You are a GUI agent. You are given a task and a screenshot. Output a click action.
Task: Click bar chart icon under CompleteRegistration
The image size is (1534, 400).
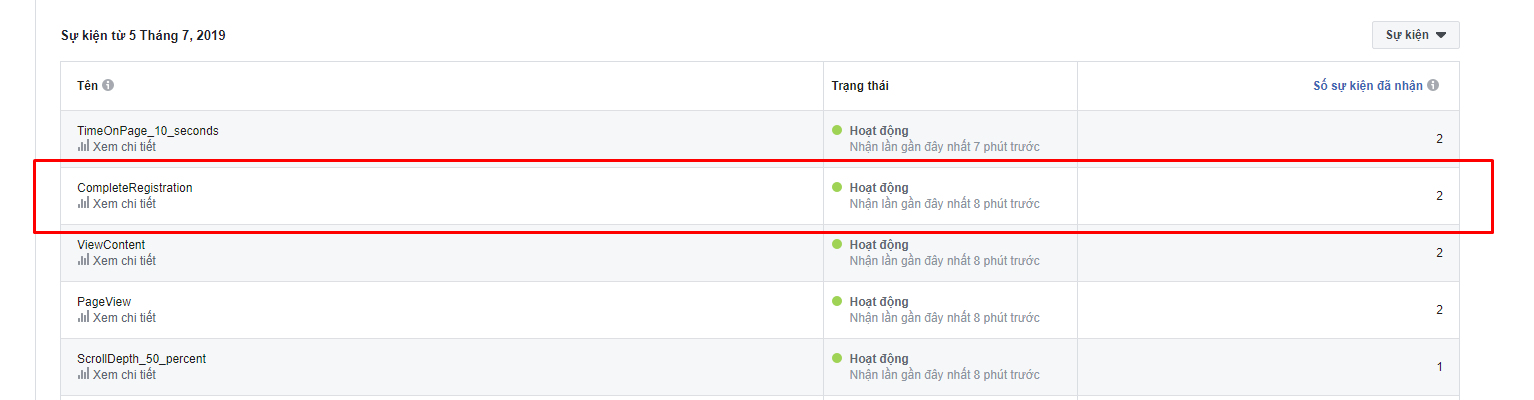(83, 203)
